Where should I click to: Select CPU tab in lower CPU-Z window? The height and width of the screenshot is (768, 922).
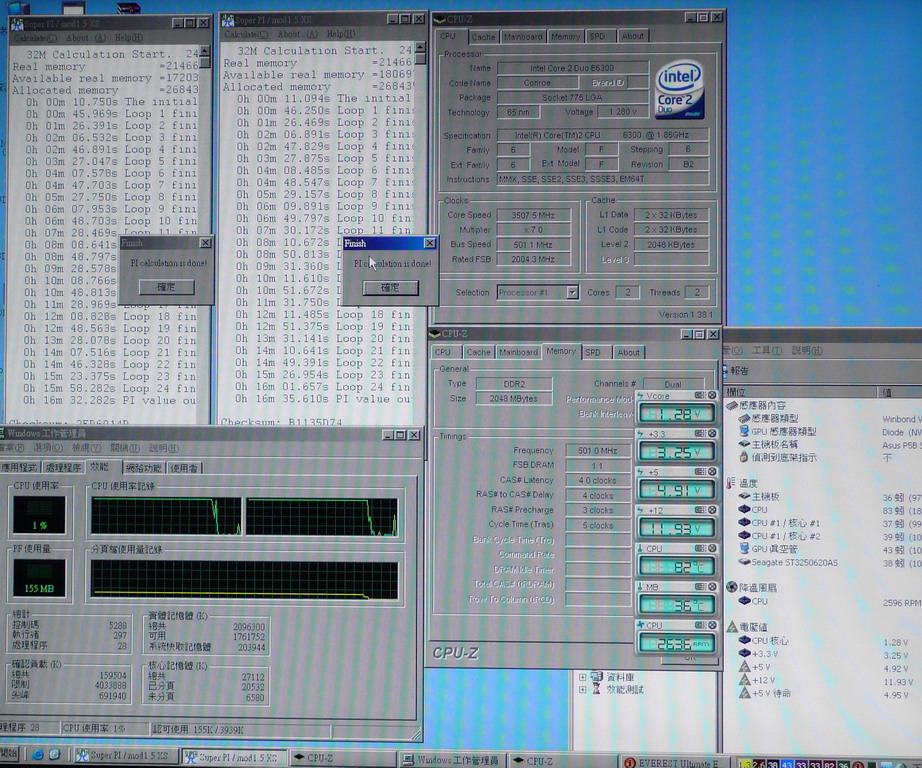pos(443,352)
